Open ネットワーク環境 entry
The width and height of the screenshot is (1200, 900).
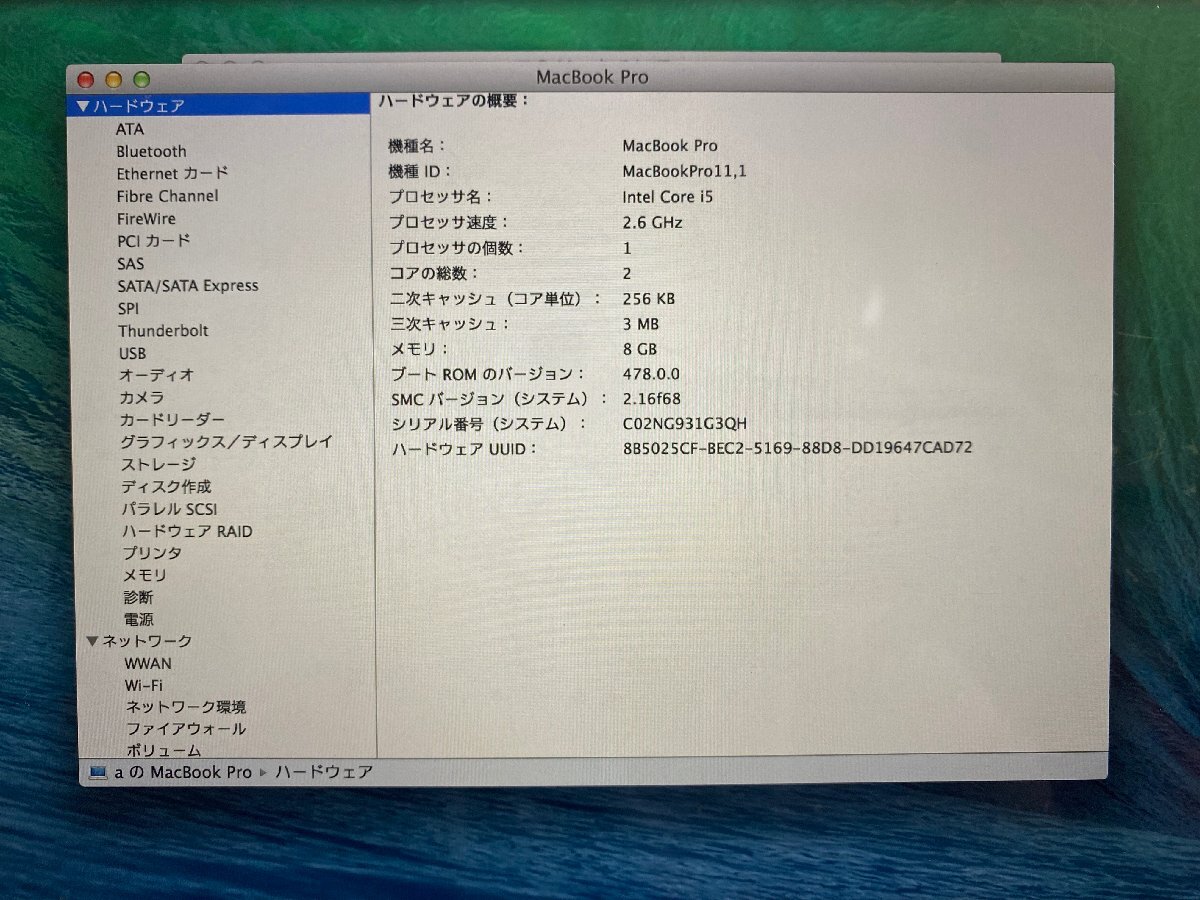[185, 707]
